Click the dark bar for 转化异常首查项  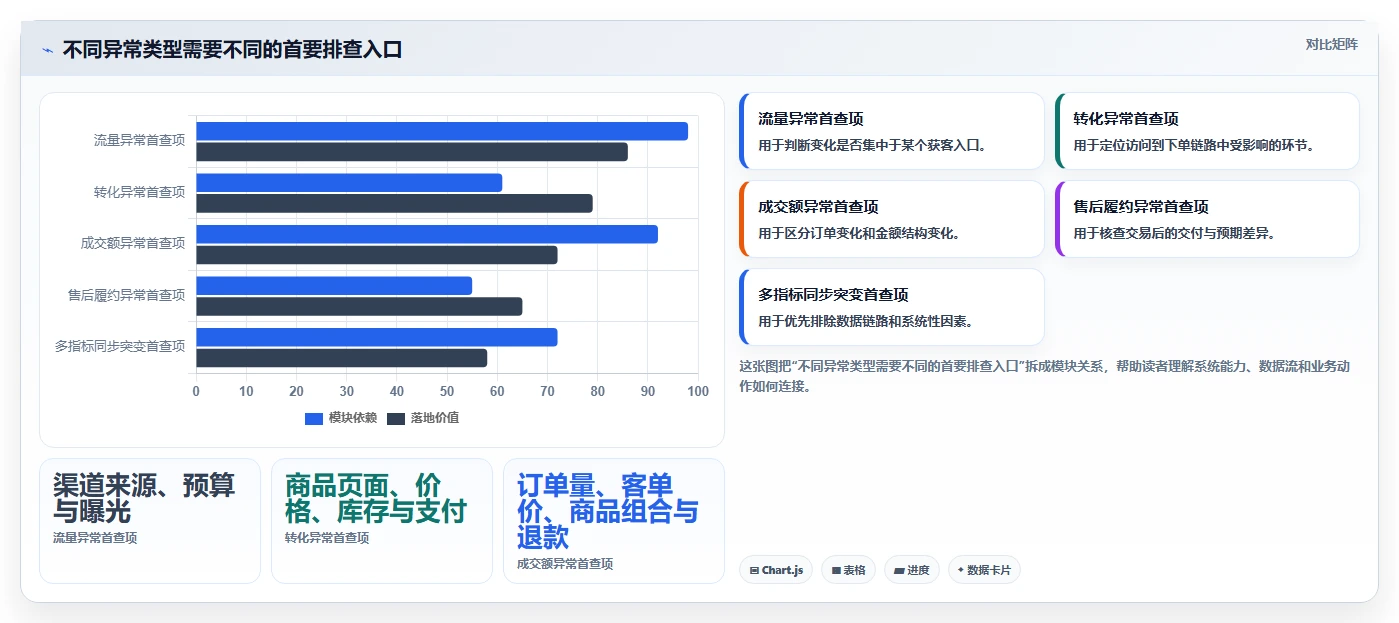394,203
